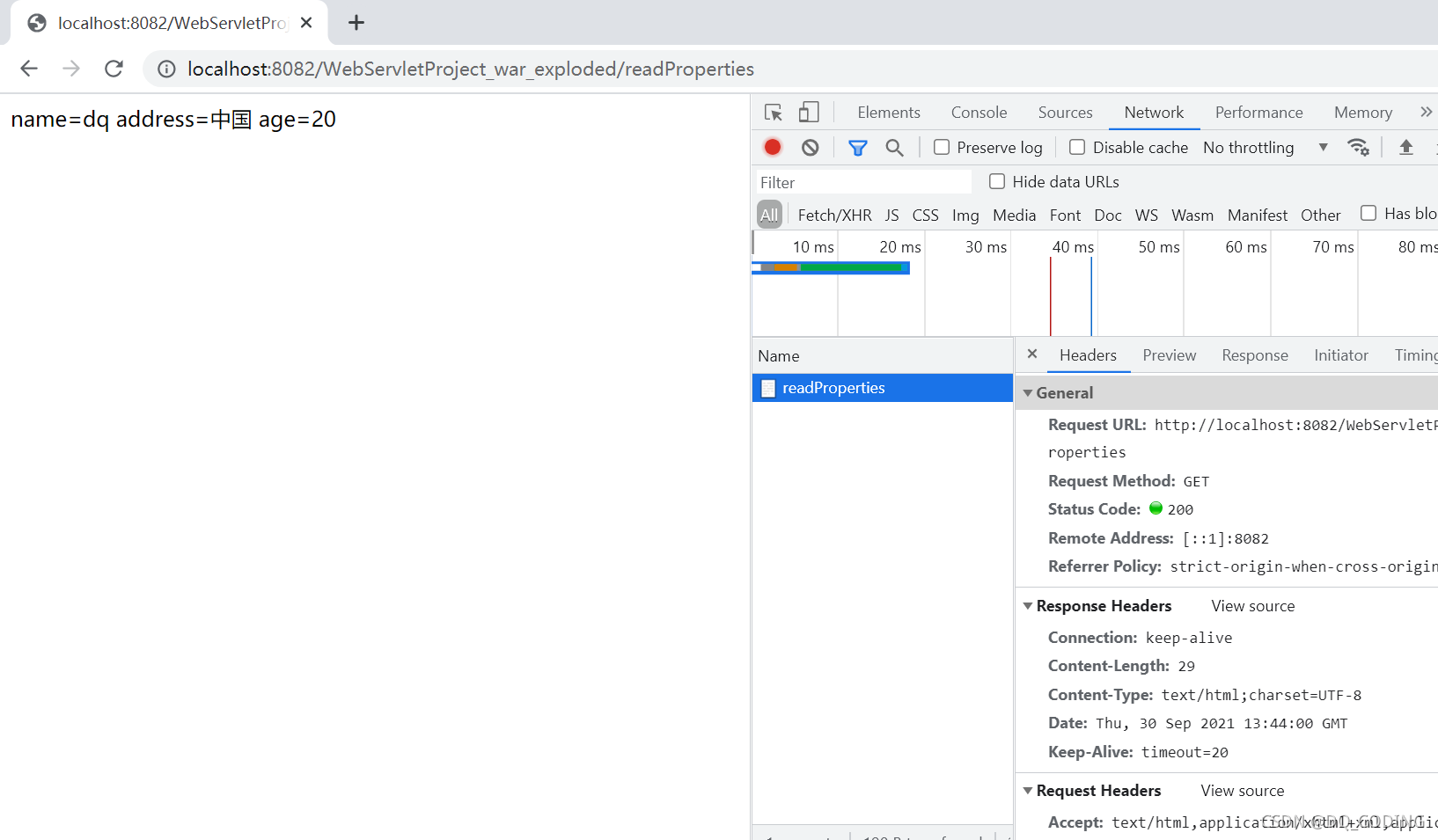View source of Response Headers

(x=1253, y=606)
